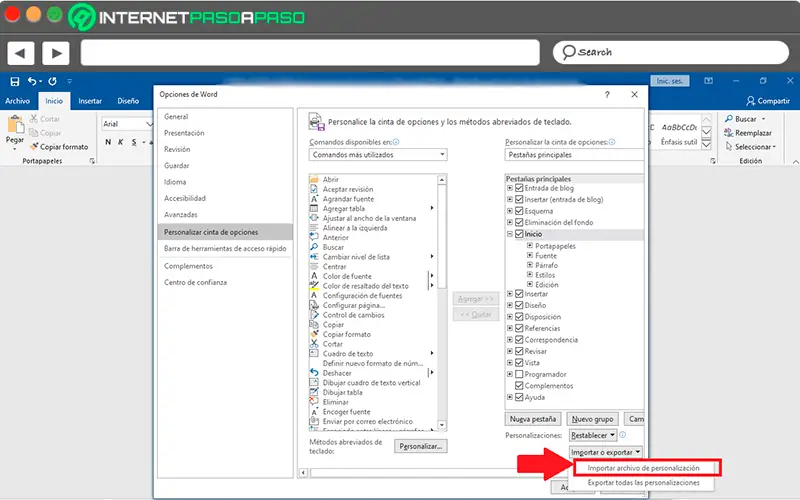This screenshot has height=500, width=800.
Task: Uncheck the Inicio tab checkbox
Action: 519,234
